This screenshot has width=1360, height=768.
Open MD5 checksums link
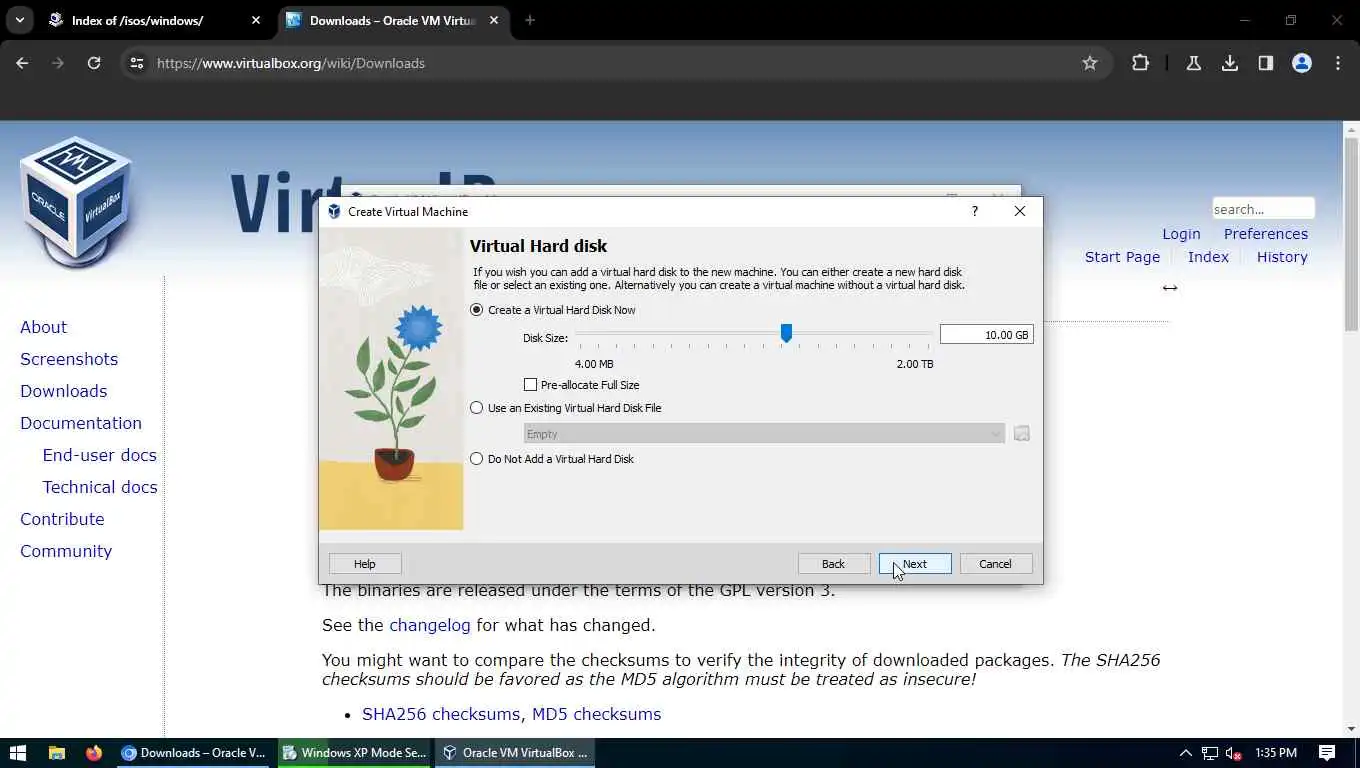596,714
